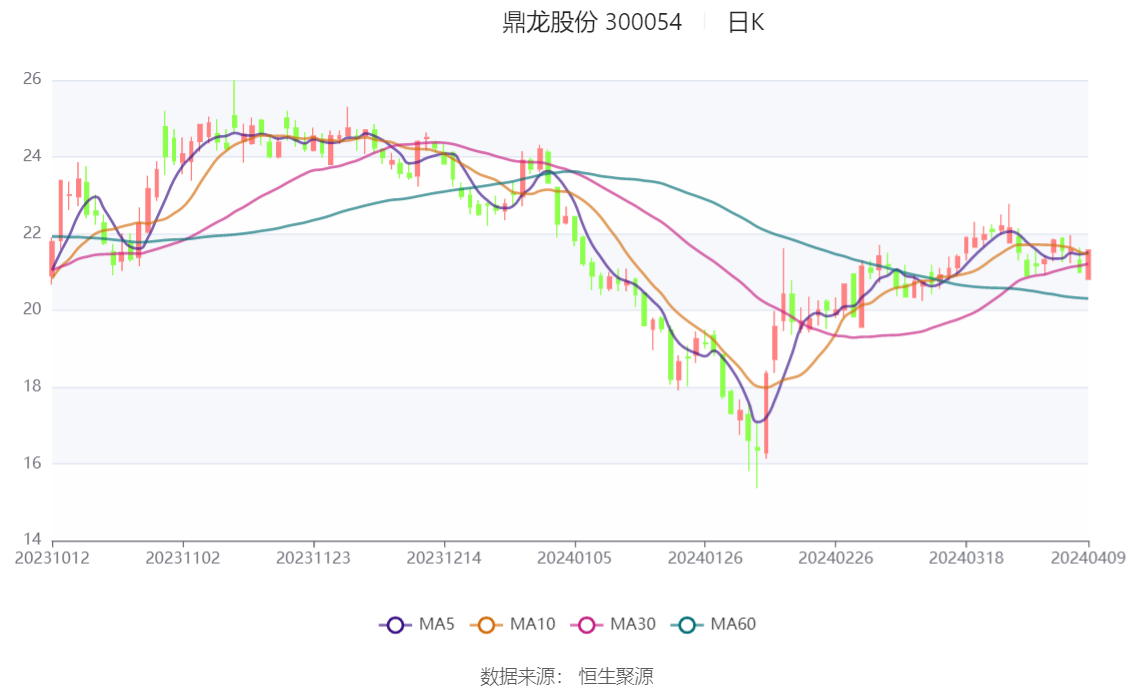1134x689 pixels.
Task: Click the lowest candlestick's long lower wick
Action: tap(757, 470)
